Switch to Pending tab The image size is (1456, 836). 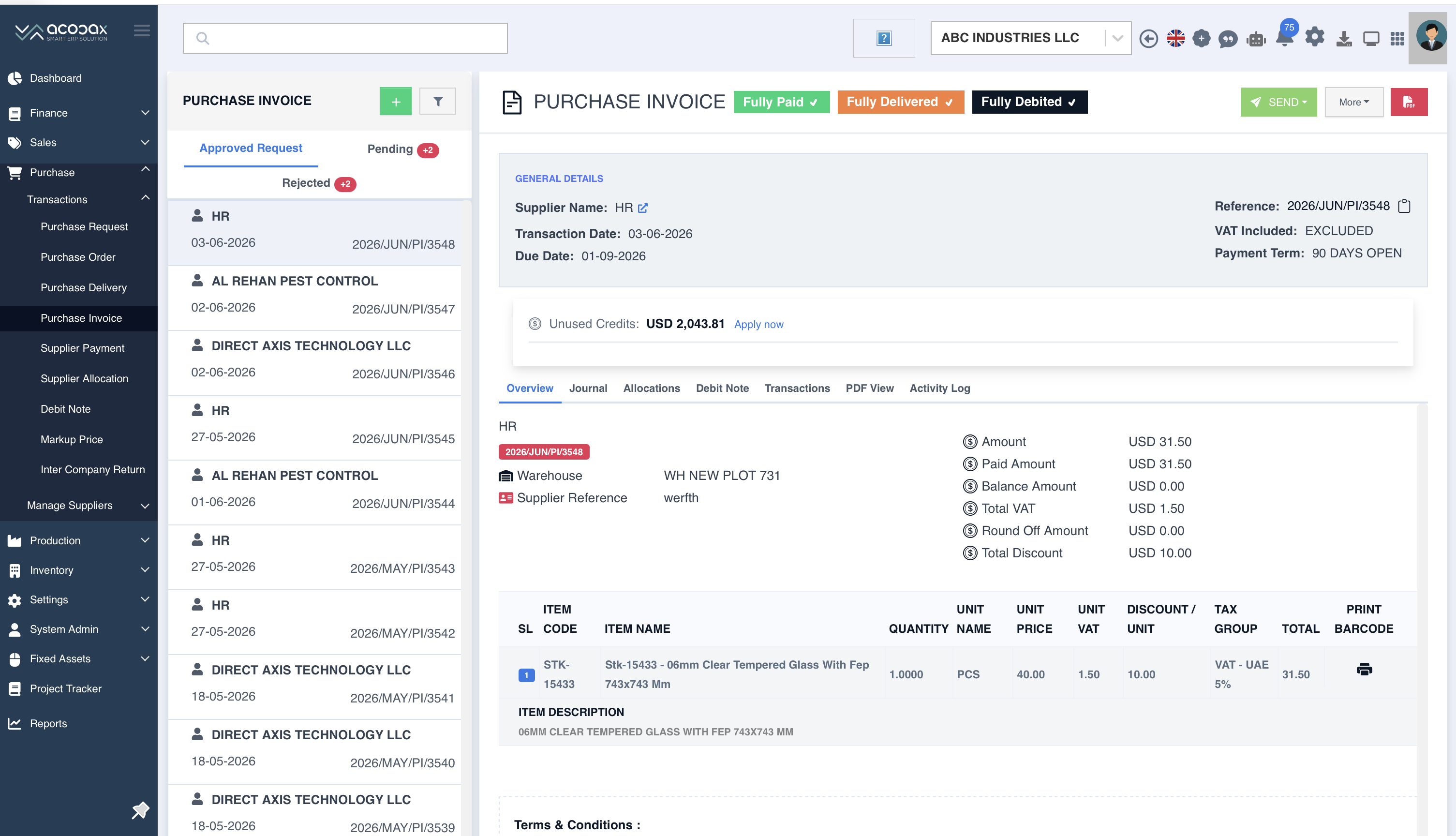click(402, 149)
